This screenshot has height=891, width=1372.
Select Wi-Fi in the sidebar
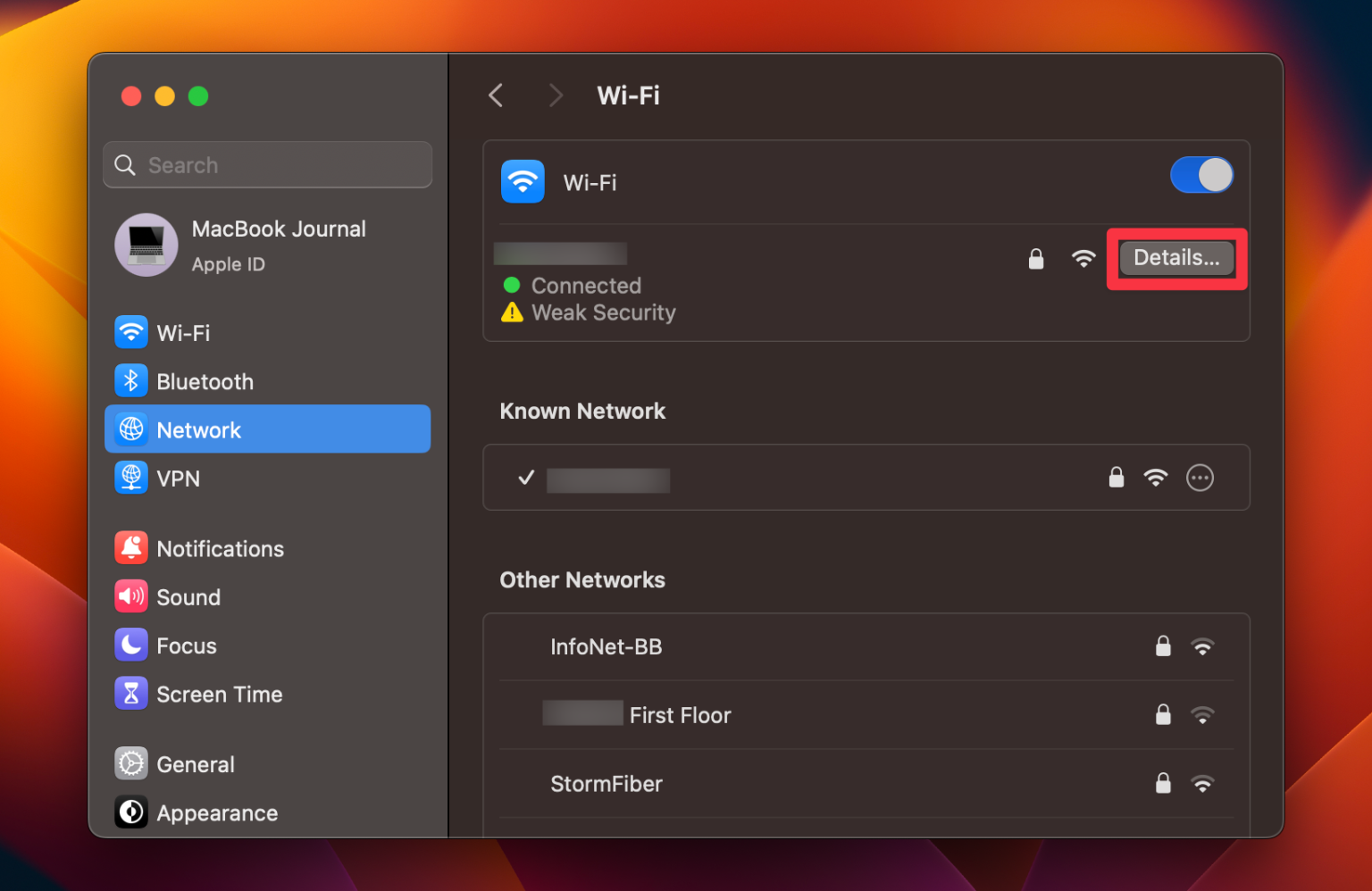pyautogui.click(x=182, y=332)
